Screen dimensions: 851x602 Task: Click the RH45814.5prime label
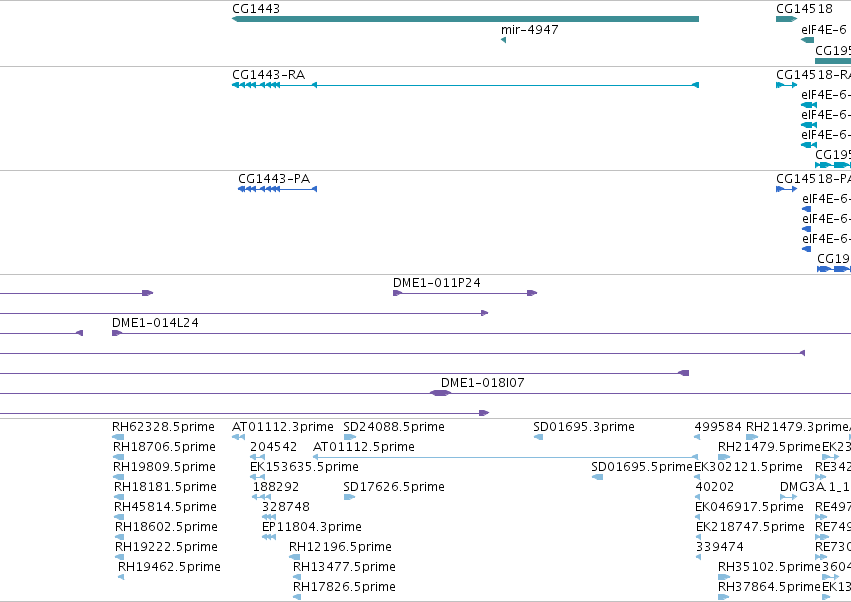pyautogui.click(x=165, y=507)
